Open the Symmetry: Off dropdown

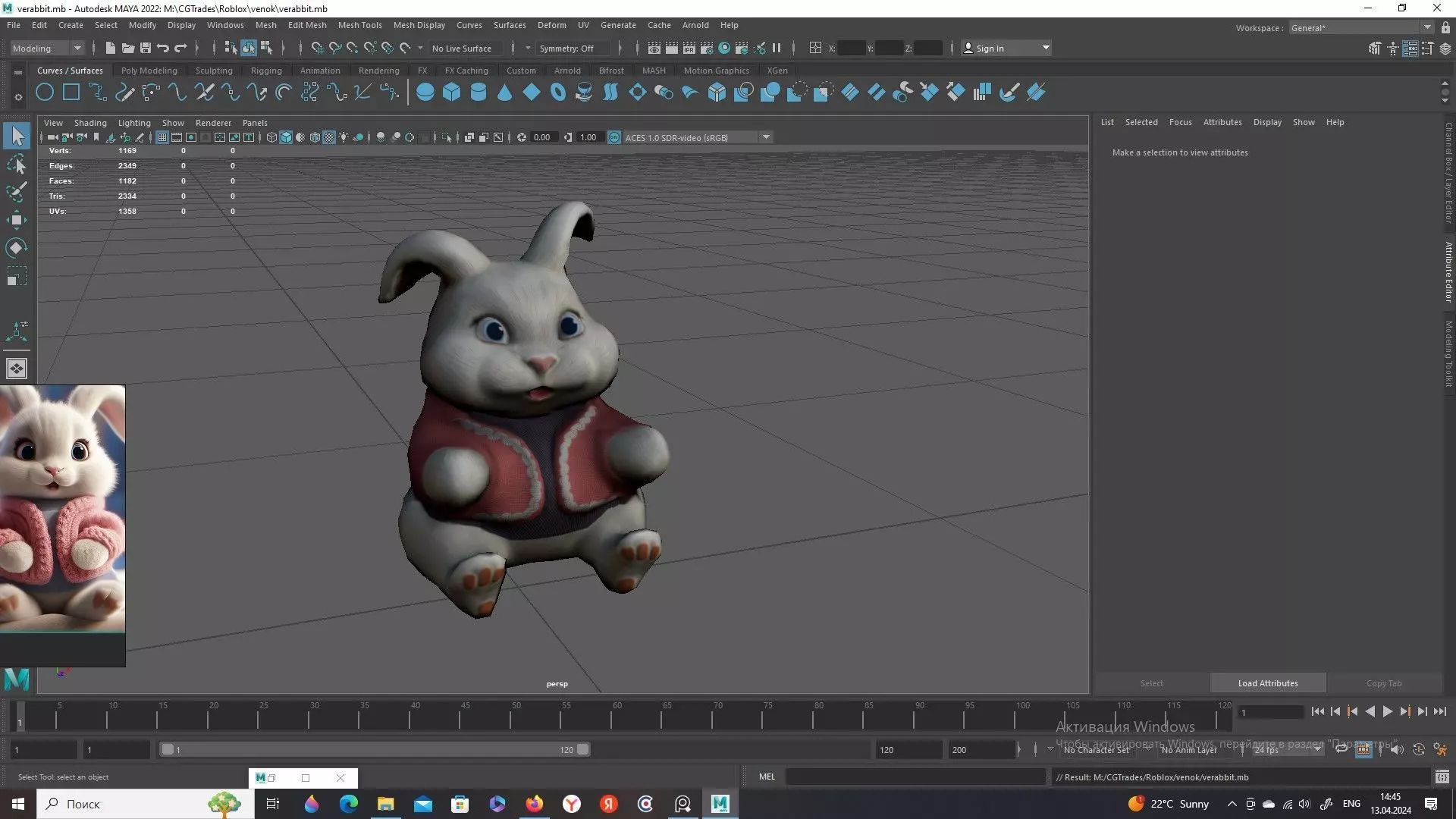(x=573, y=48)
